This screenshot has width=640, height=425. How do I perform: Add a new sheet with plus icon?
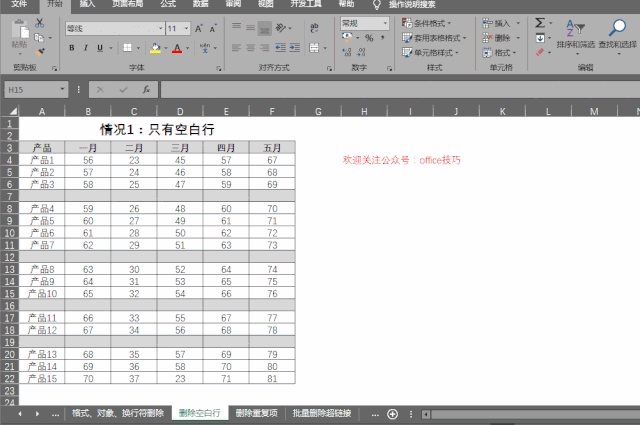coord(392,414)
